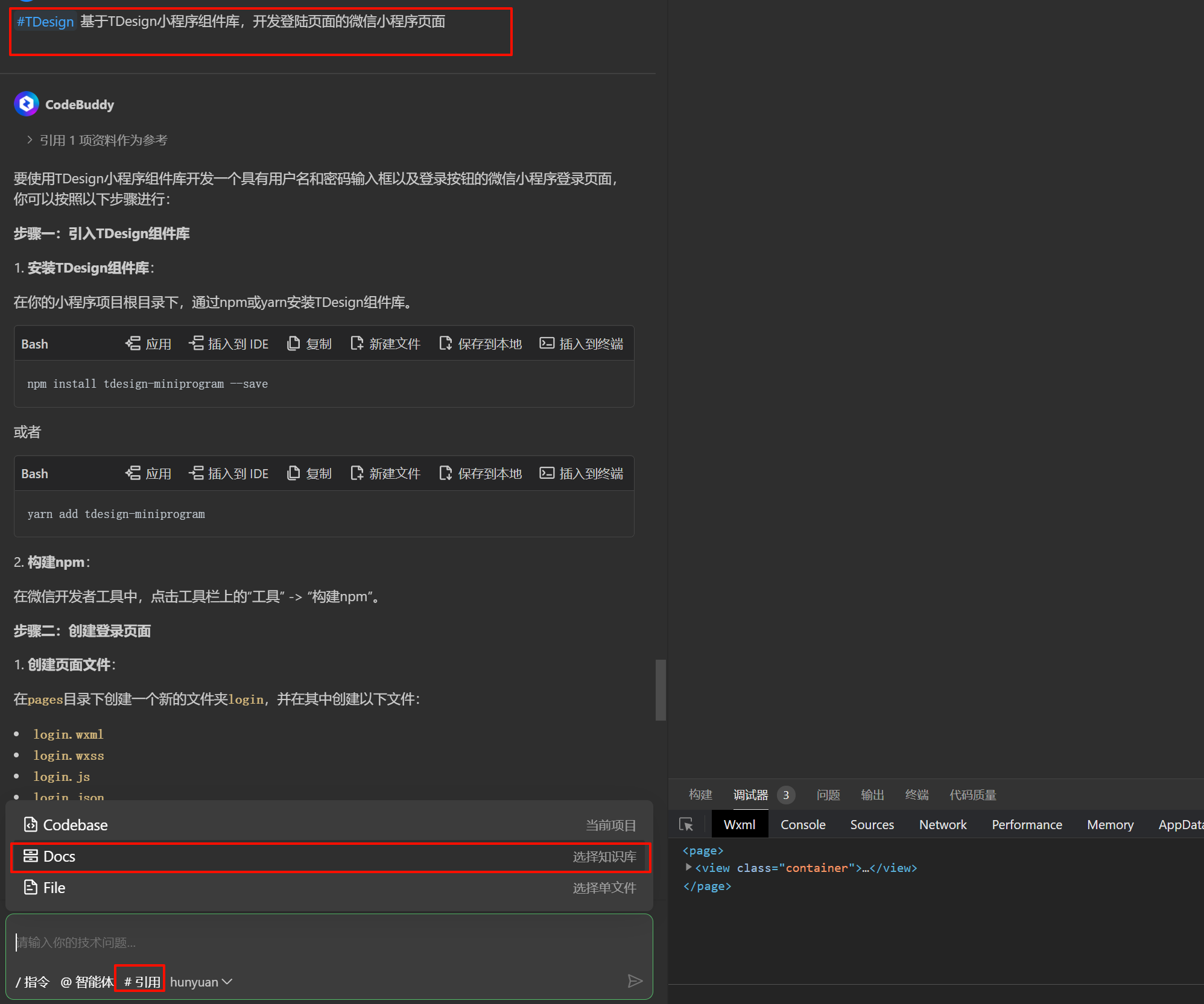
Task: Click the @ 智能体 agent button
Action: pos(87,982)
